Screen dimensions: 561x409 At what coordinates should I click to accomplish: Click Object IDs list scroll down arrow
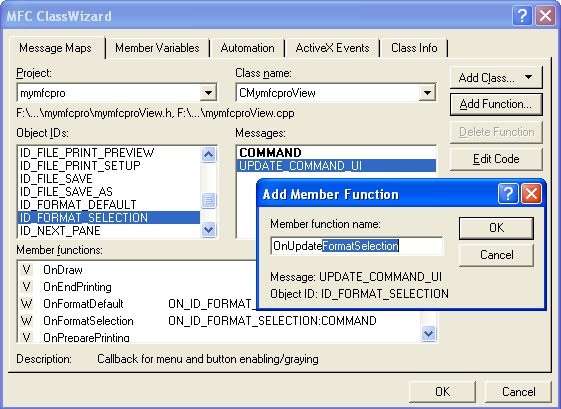tap(208, 229)
